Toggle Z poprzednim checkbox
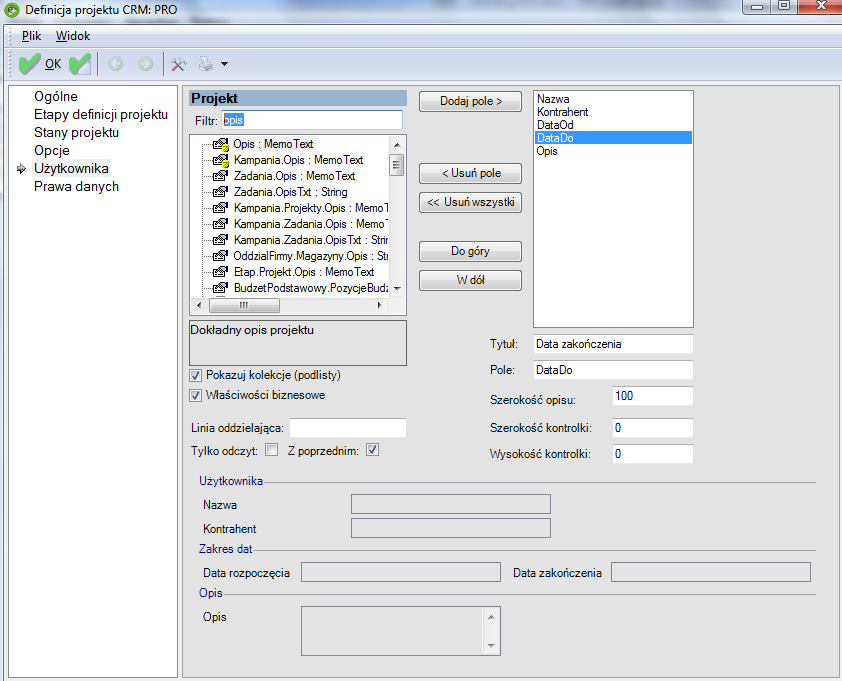The height and width of the screenshot is (681, 842). tap(372, 450)
